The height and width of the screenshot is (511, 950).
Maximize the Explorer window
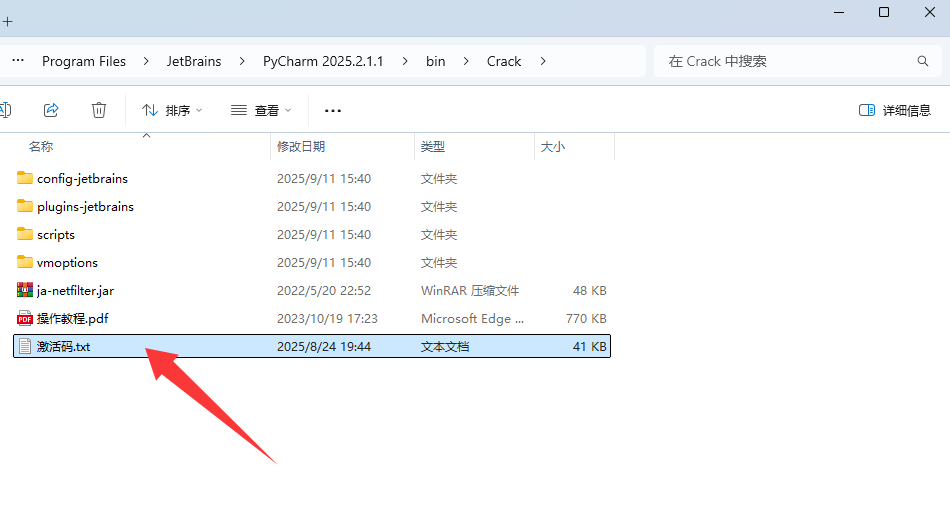click(x=884, y=12)
